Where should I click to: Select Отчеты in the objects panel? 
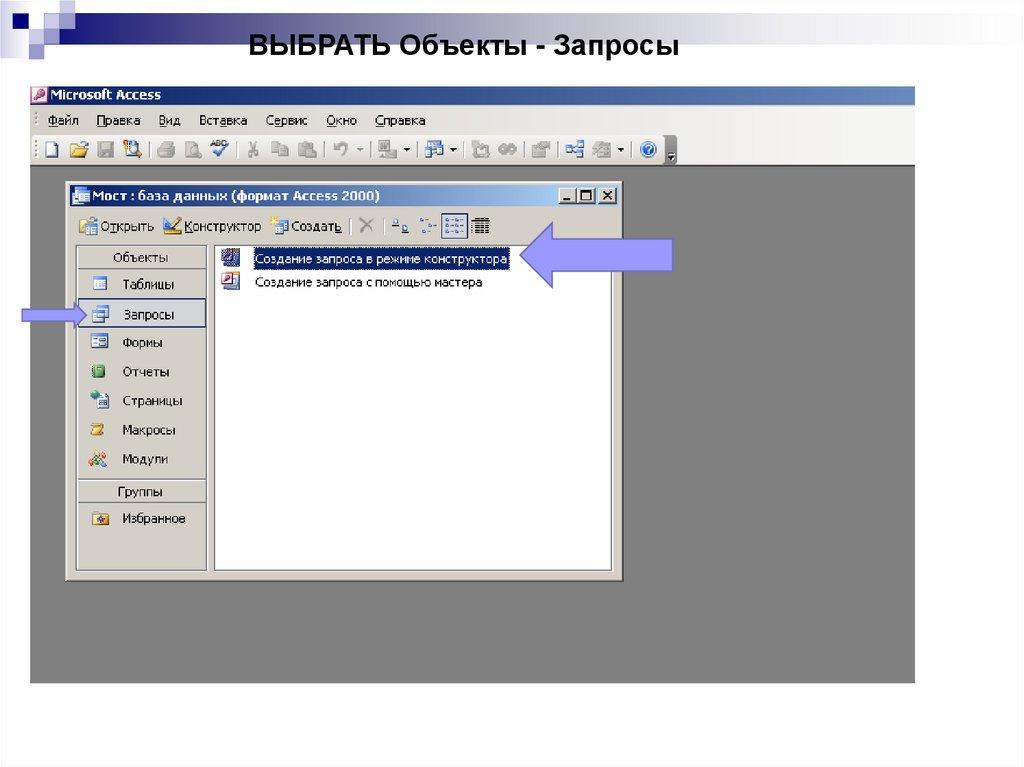pos(145,372)
